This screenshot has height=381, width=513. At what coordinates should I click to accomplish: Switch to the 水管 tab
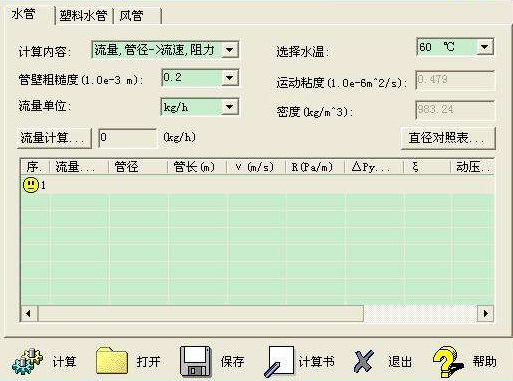pyautogui.click(x=23, y=14)
